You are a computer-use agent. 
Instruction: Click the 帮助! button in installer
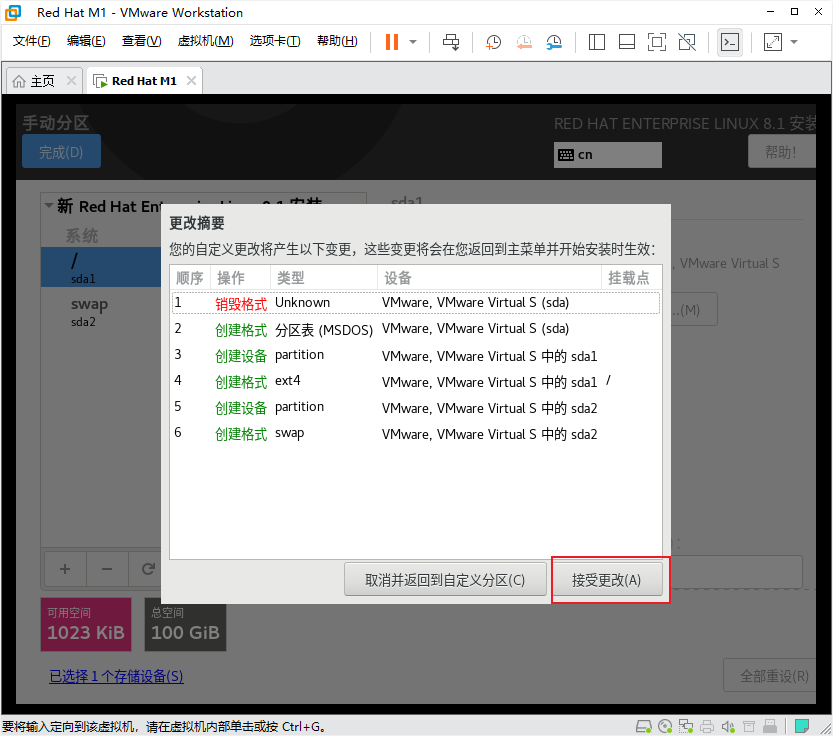click(x=781, y=152)
